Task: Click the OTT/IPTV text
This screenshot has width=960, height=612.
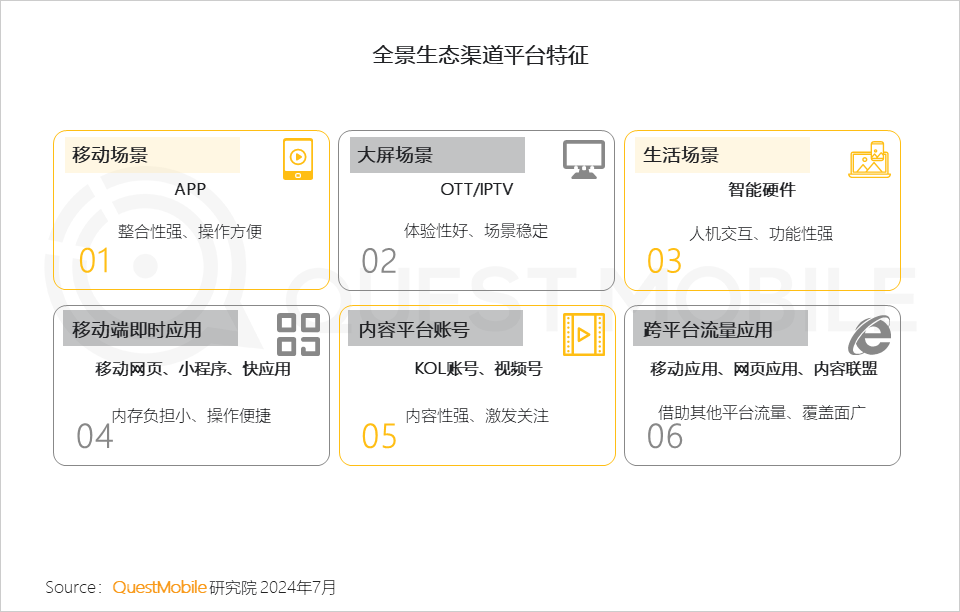Action: [476, 189]
